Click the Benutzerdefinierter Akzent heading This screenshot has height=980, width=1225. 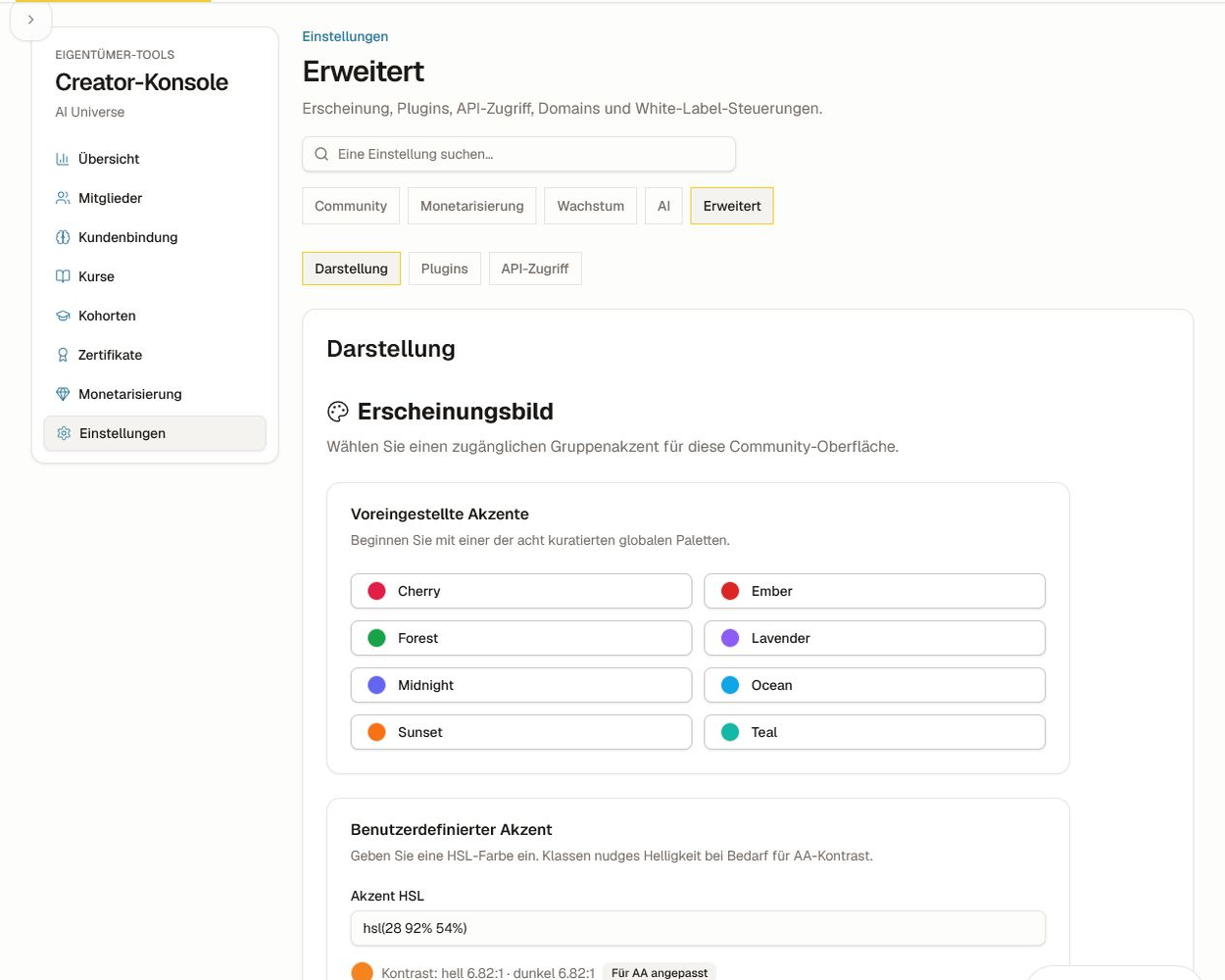452,829
